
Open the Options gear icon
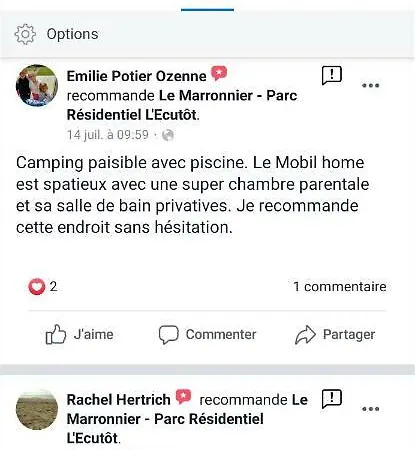[x=25, y=34]
